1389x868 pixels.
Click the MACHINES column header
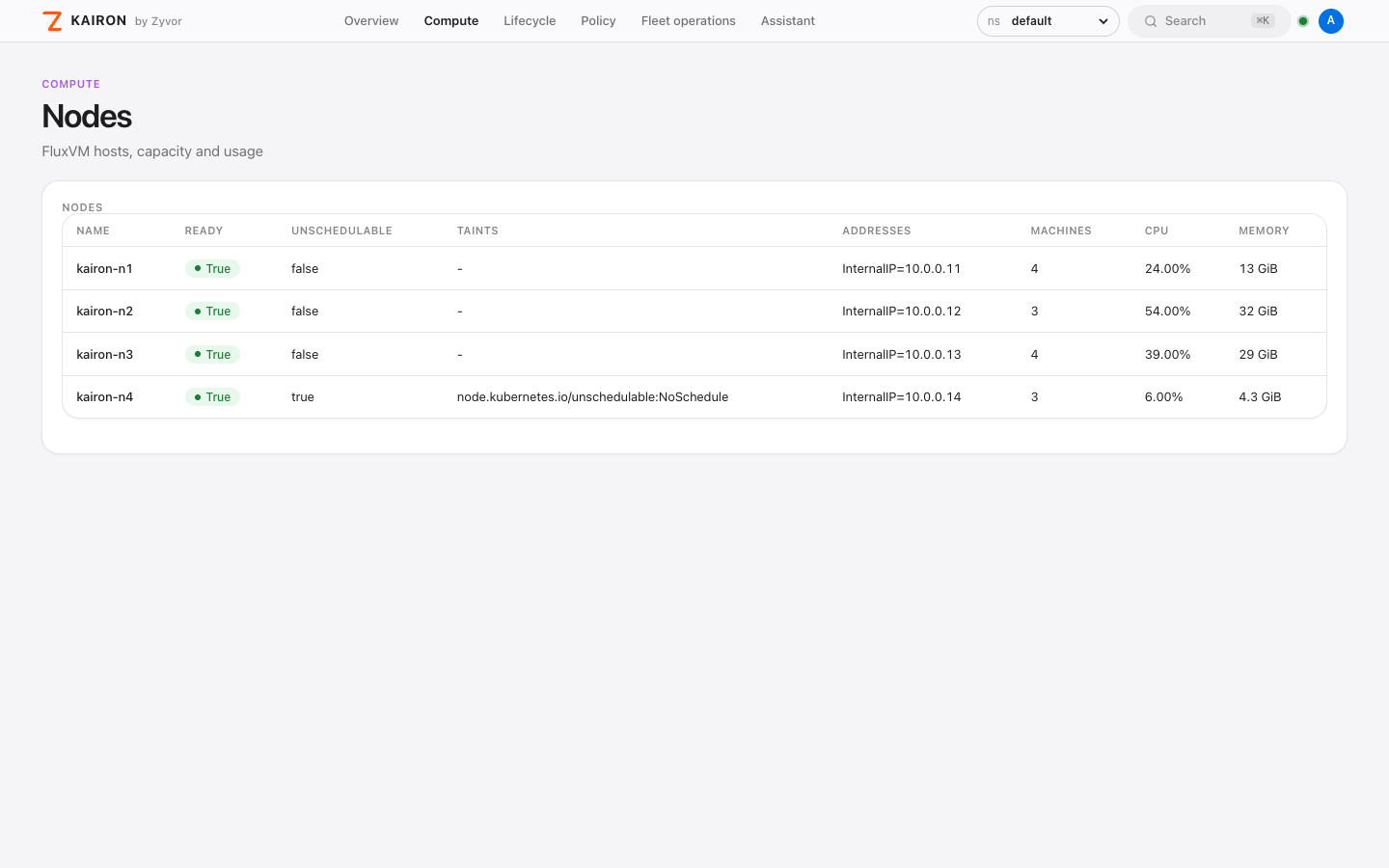point(1061,231)
